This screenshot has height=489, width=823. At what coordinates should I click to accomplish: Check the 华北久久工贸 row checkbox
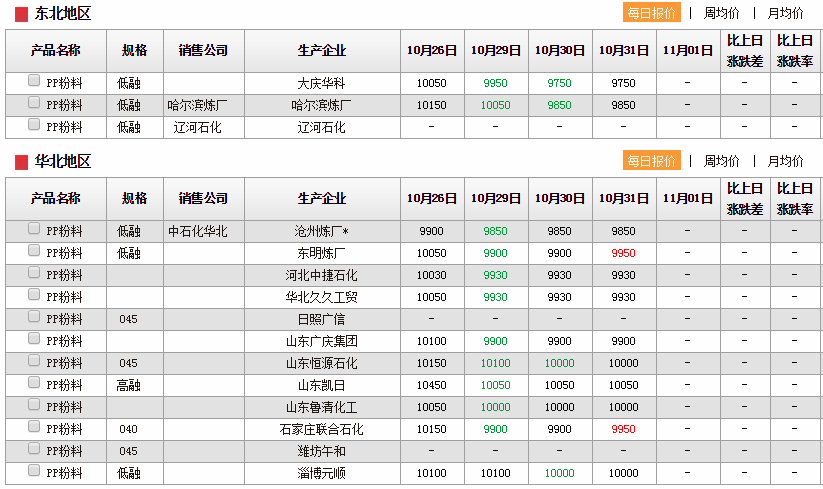point(34,294)
